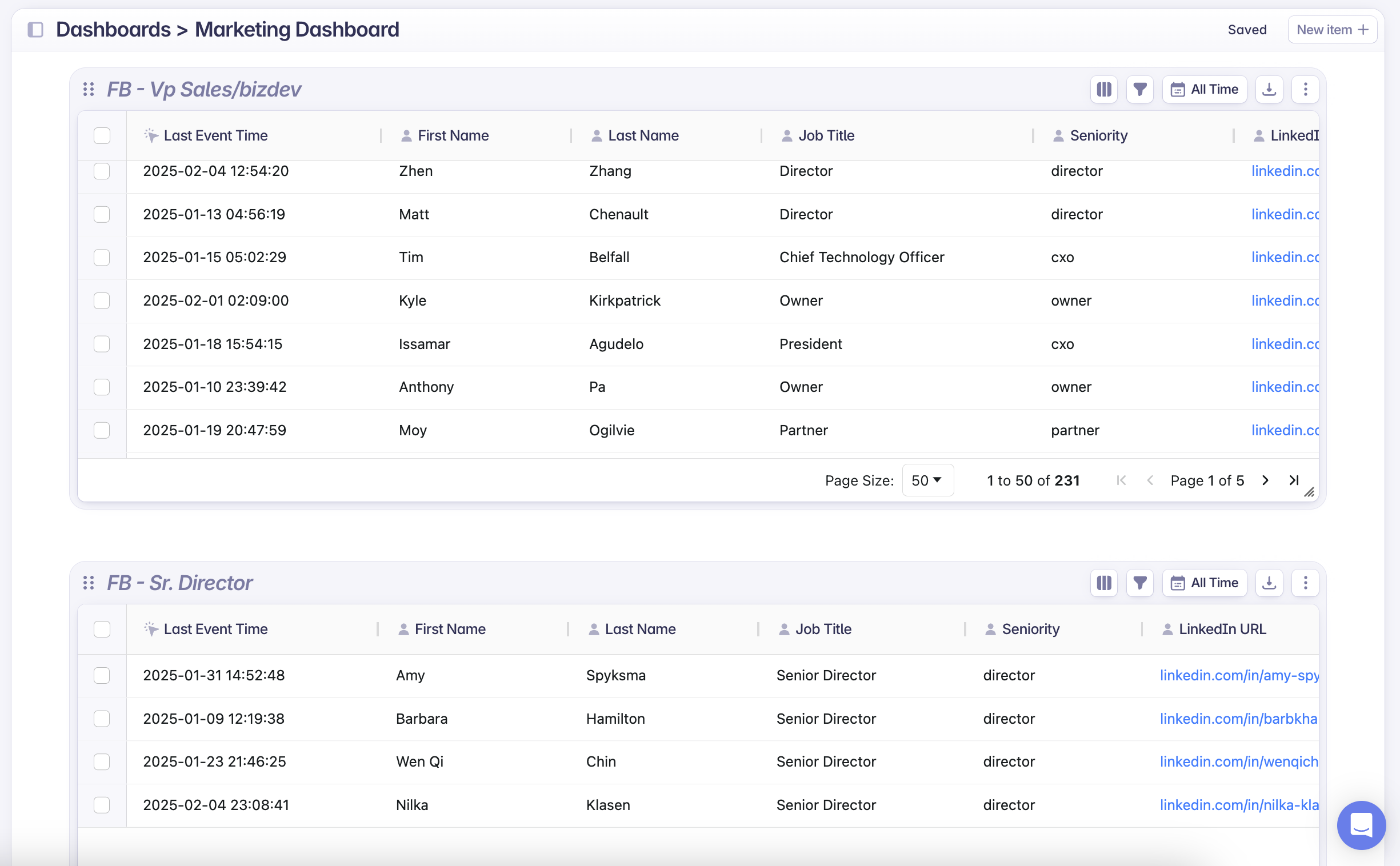
Task: Toggle the sidebar panel icon near Dashboards
Action: [35, 29]
